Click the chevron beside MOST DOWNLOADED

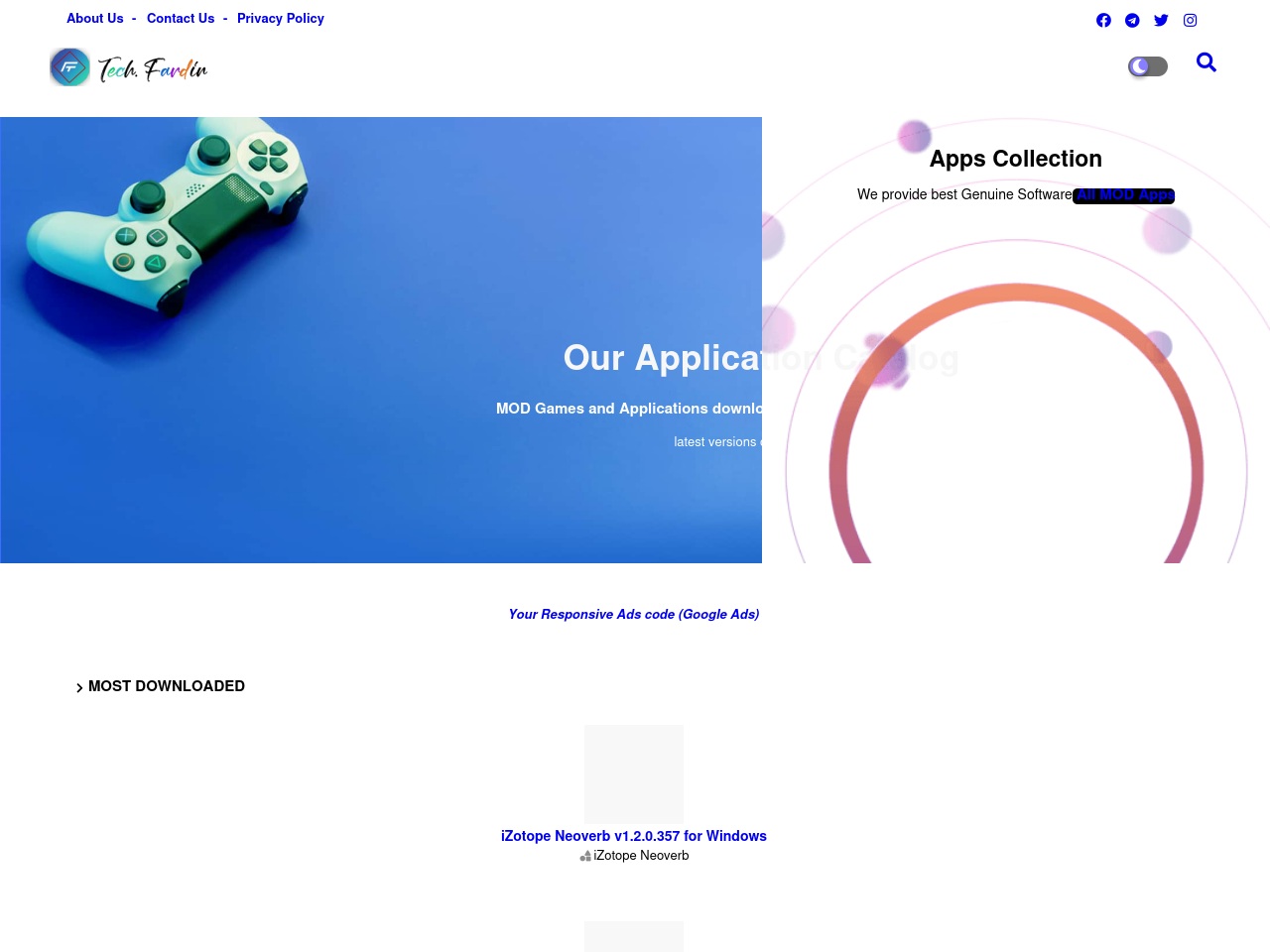click(x=79, y=687)
